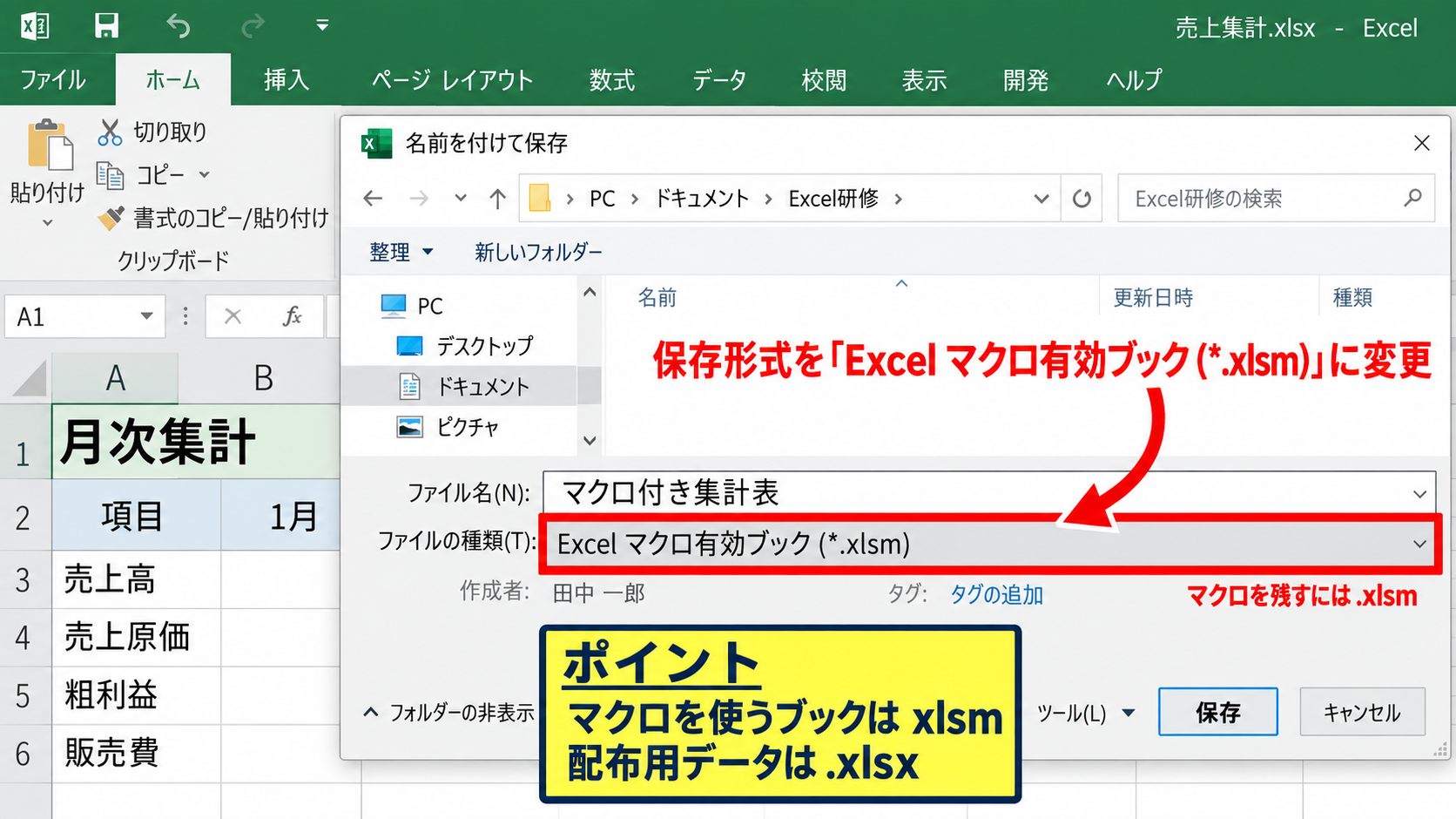The width and height of the screenshot is (1456, 819).
Task: Click 新しいフォルダー button
Action: (x=538, y=253)
